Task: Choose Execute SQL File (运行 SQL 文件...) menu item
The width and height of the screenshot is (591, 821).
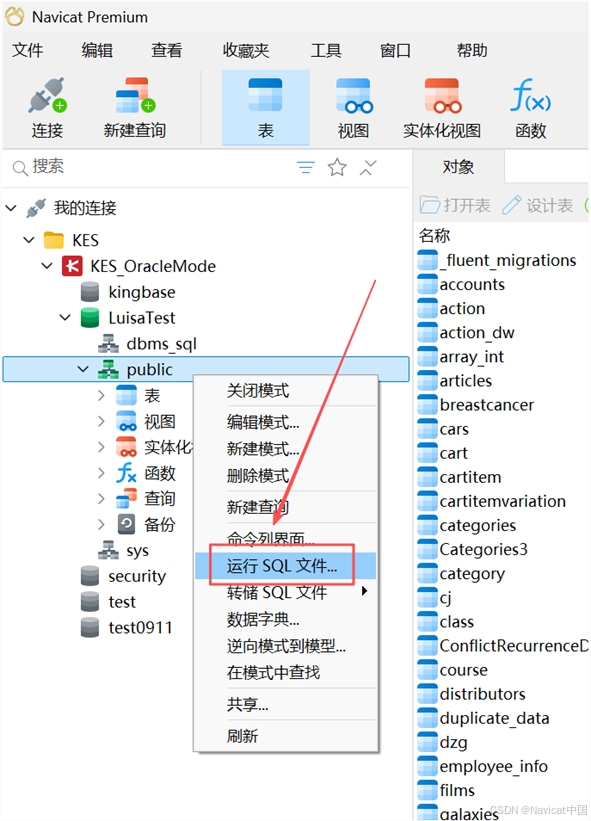Action: pos(286,565)
